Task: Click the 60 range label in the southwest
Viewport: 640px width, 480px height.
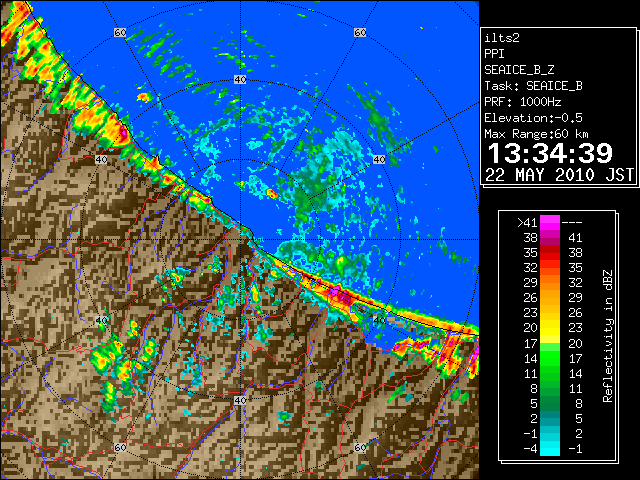Action: [120, 448]
